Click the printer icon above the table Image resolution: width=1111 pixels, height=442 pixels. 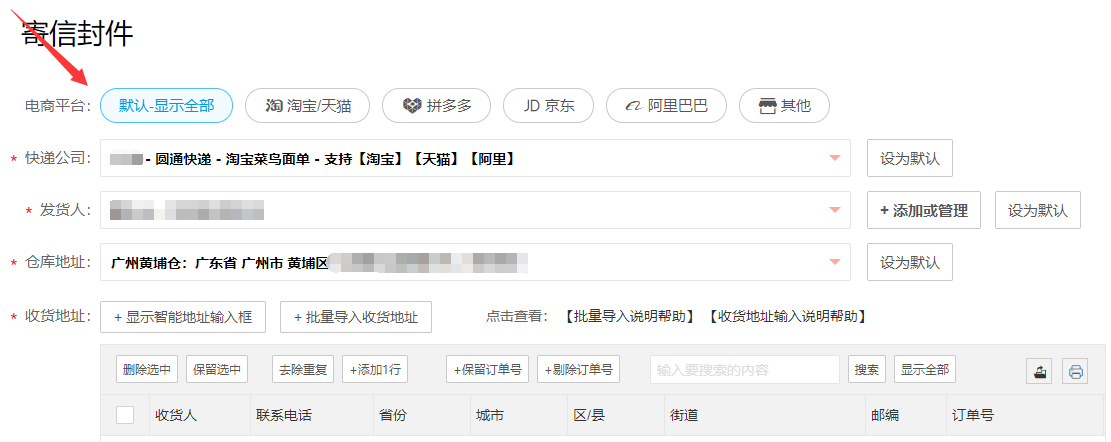tap(1075, 370)
